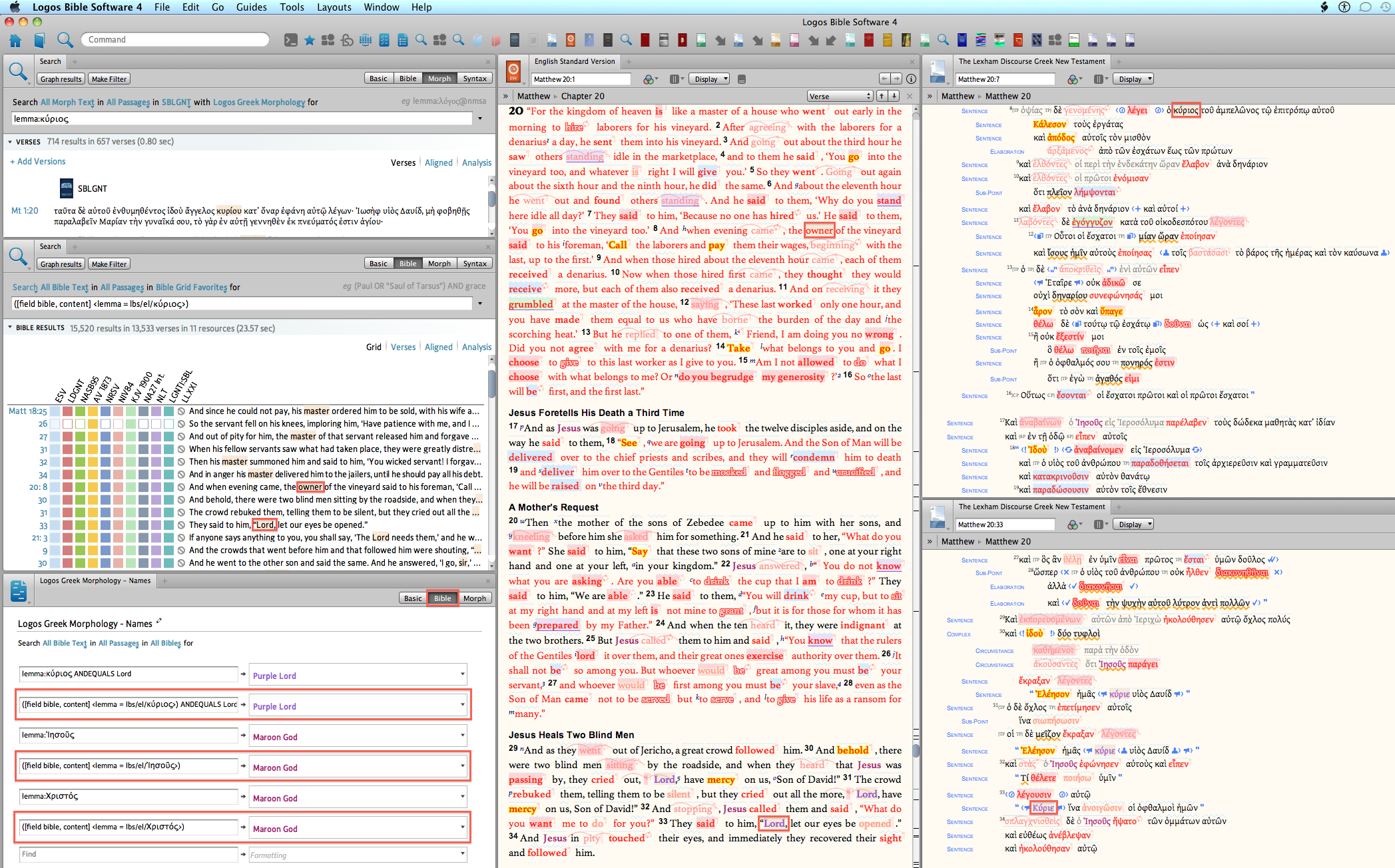The width and height of the screenshot is (1395, 868).
Task: Click the toolbar Search magnifier icon
Action: tap(65, 40)
